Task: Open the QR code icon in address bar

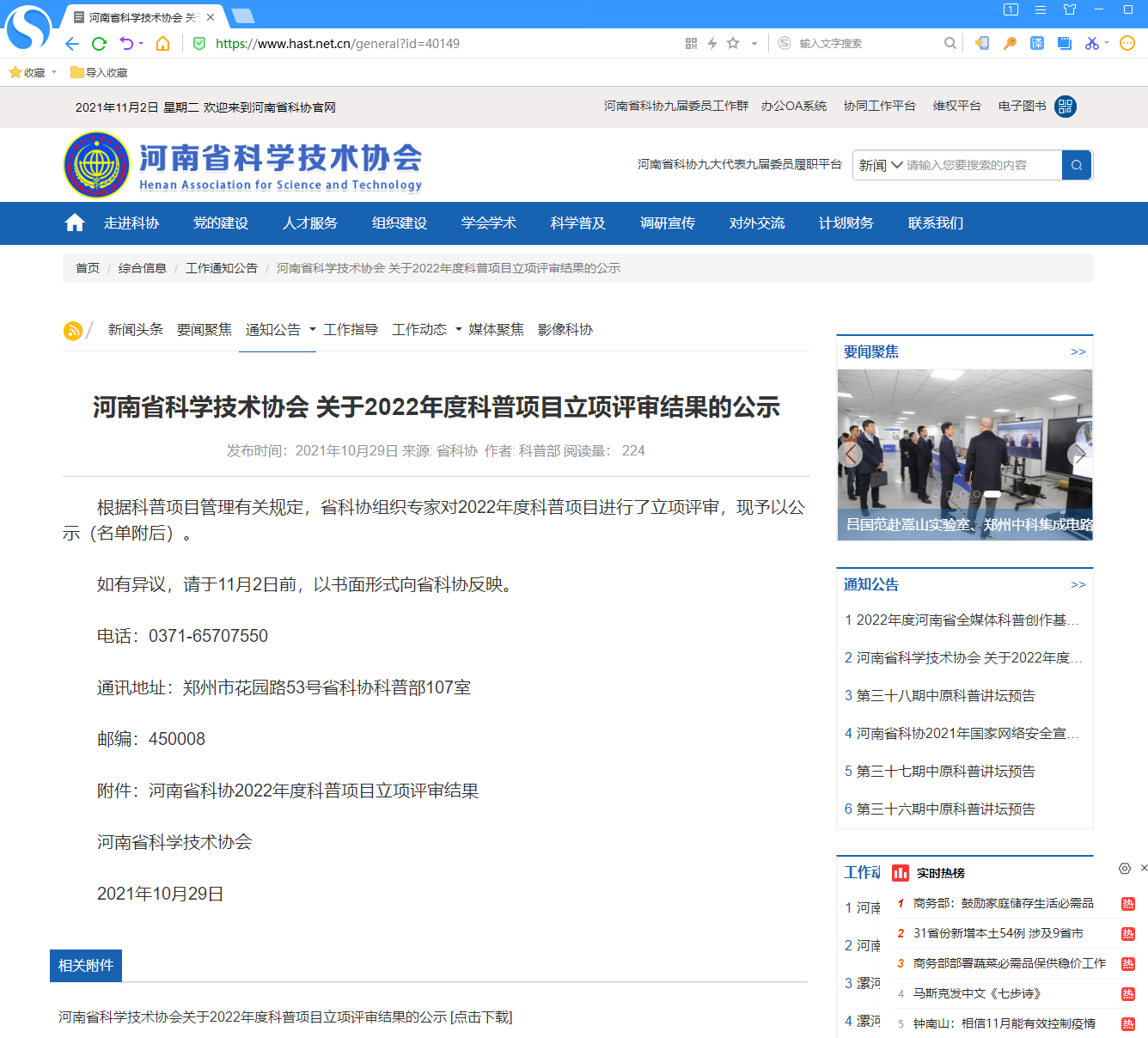Action: coord(691,44)
